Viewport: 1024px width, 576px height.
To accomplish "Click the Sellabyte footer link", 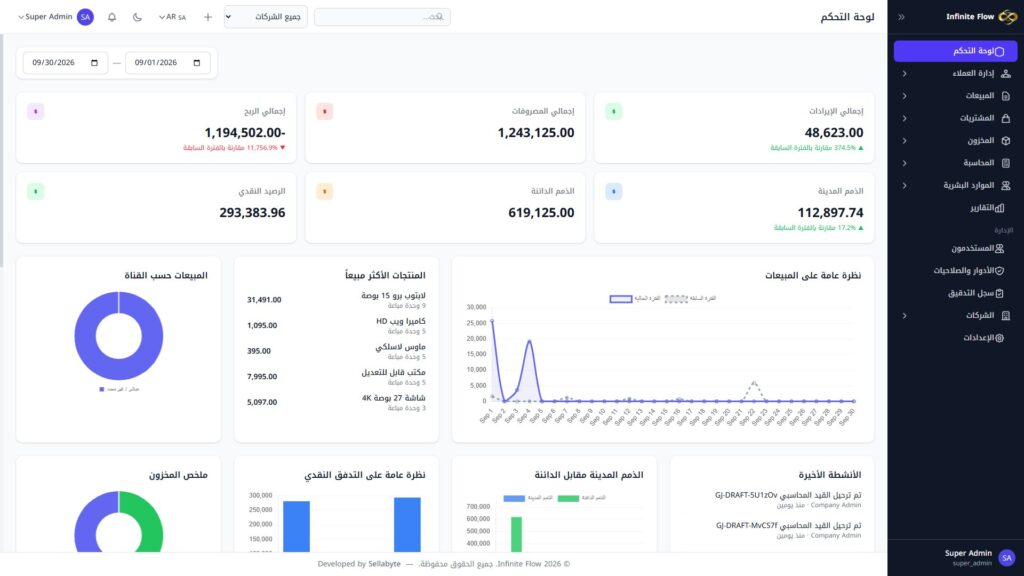I will tap(384, 564).
